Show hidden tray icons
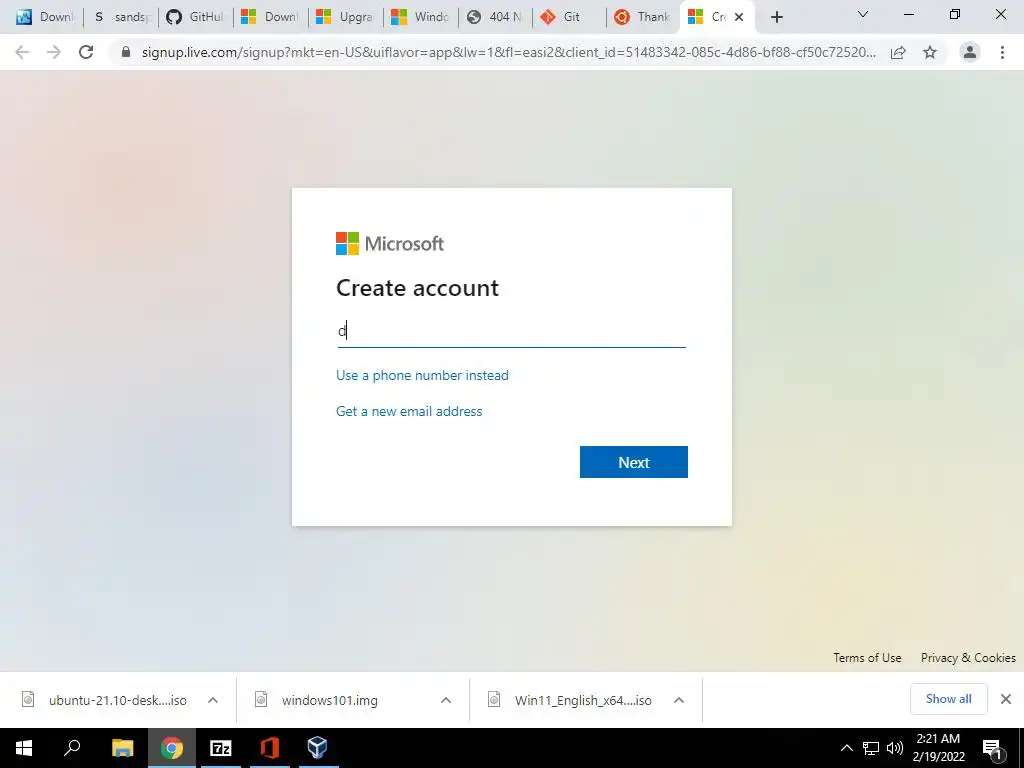Screen dimensions: 1024x768 coord(846,748)
